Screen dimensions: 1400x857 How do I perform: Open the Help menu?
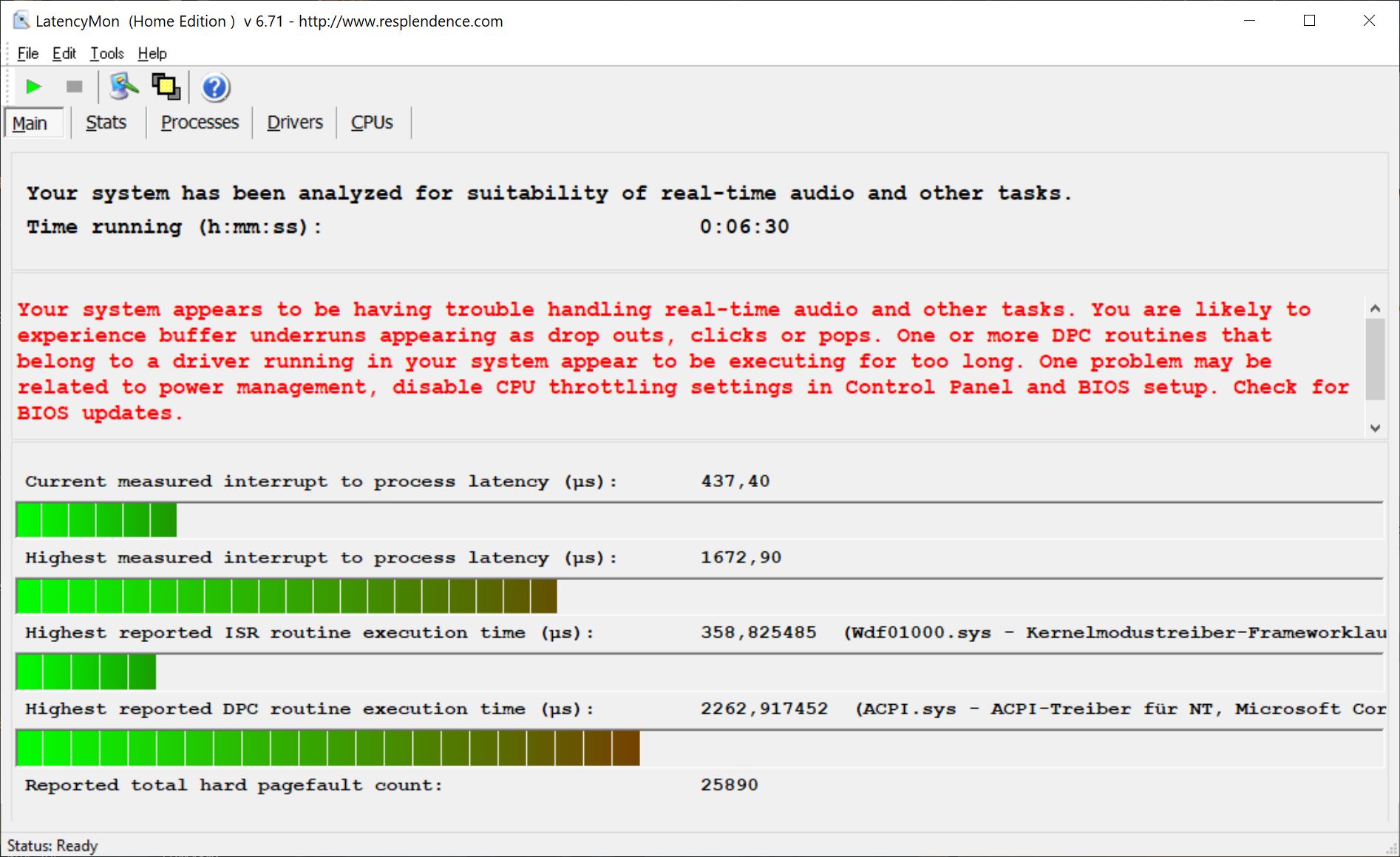[152, 53]
